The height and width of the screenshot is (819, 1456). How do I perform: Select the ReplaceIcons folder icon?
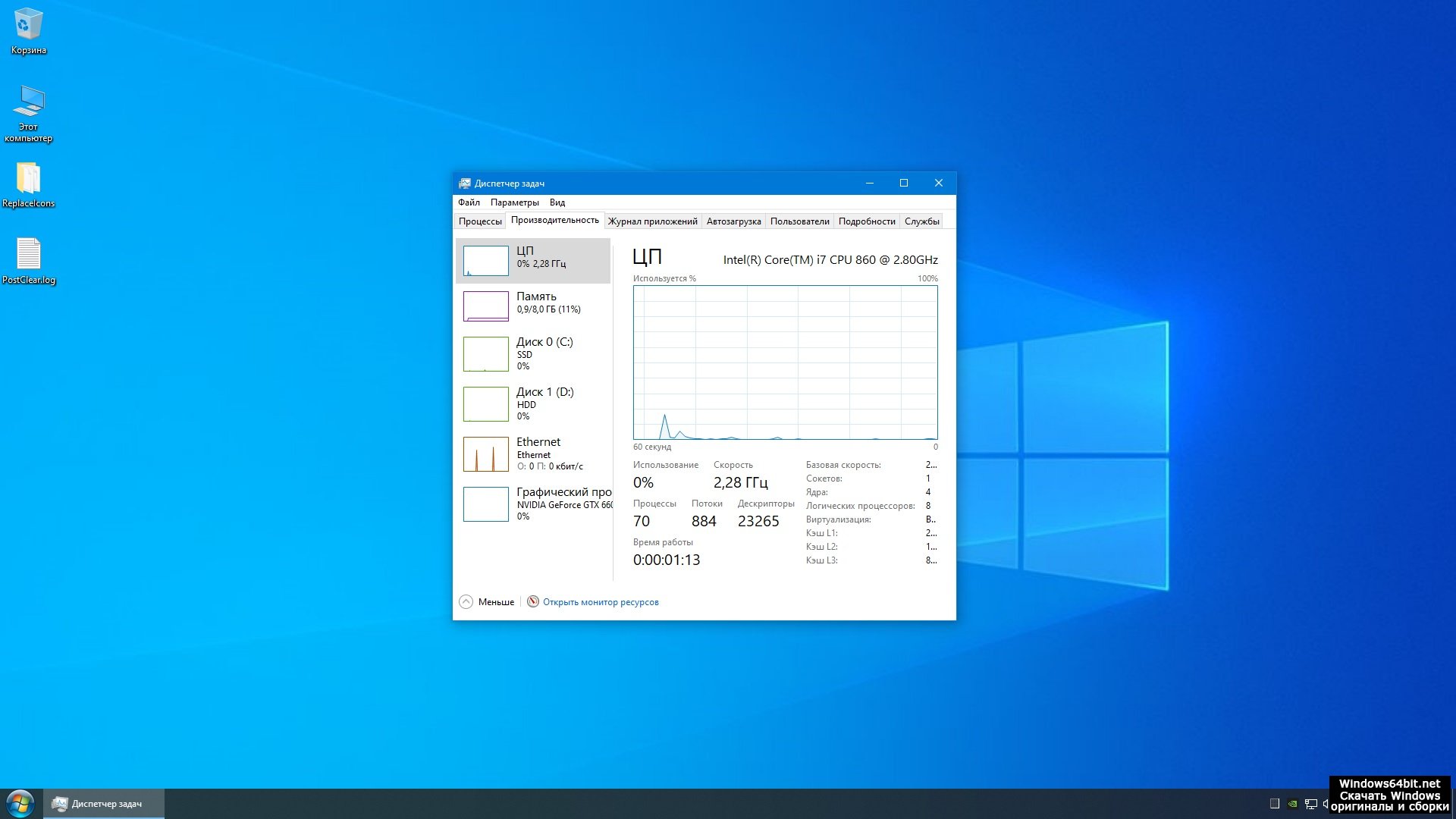tap(28, 180)
